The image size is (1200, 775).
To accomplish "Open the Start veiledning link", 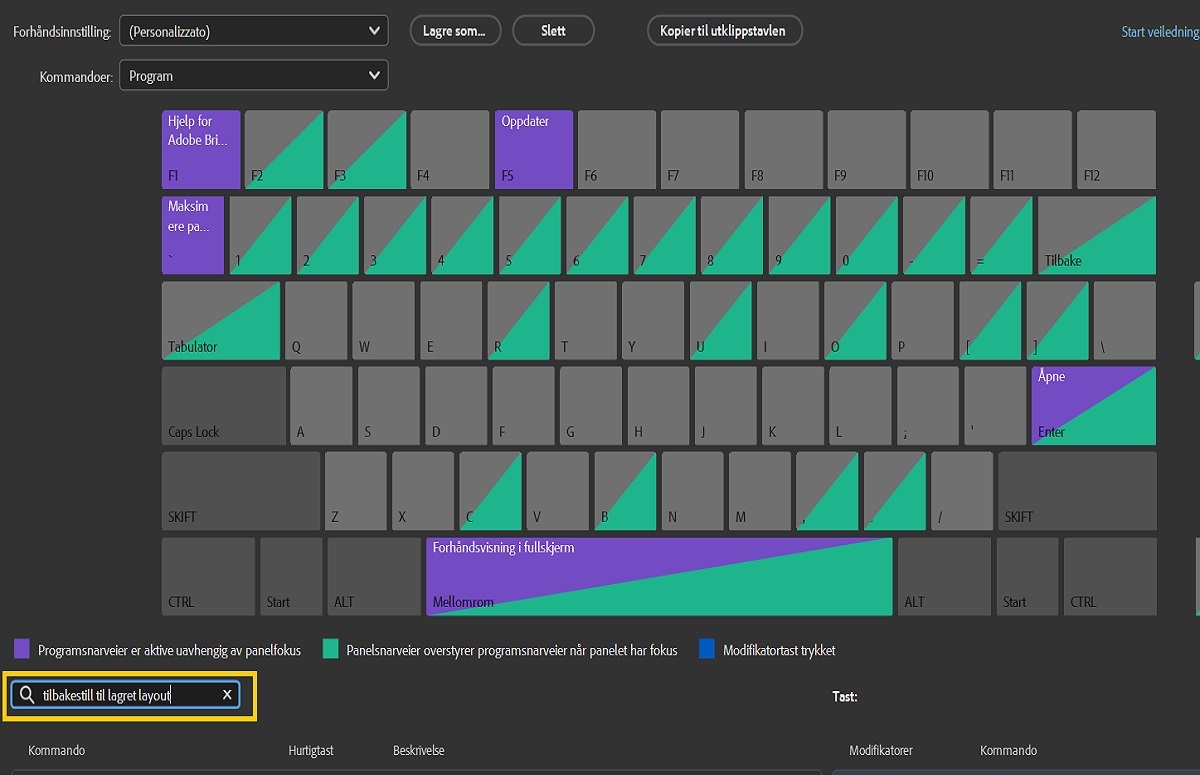I will [1160, 31].
